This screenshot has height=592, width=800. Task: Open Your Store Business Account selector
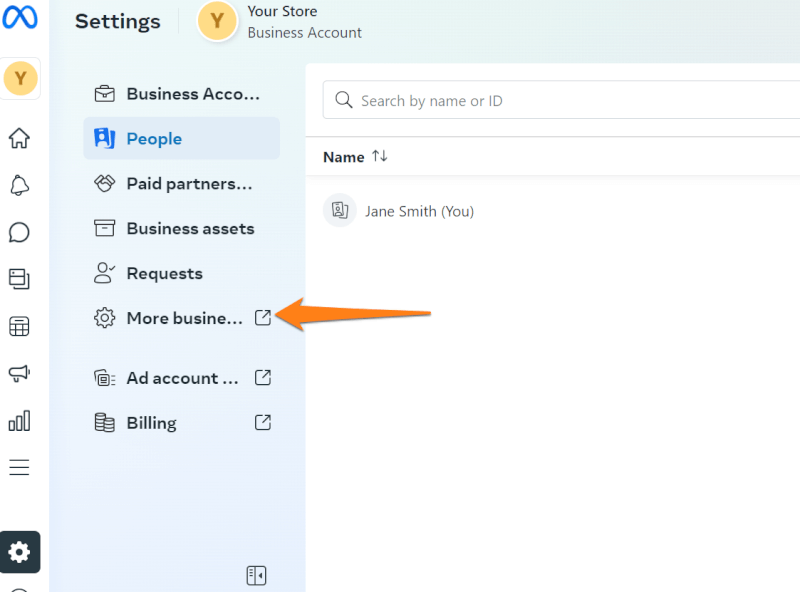pos(280,22)
